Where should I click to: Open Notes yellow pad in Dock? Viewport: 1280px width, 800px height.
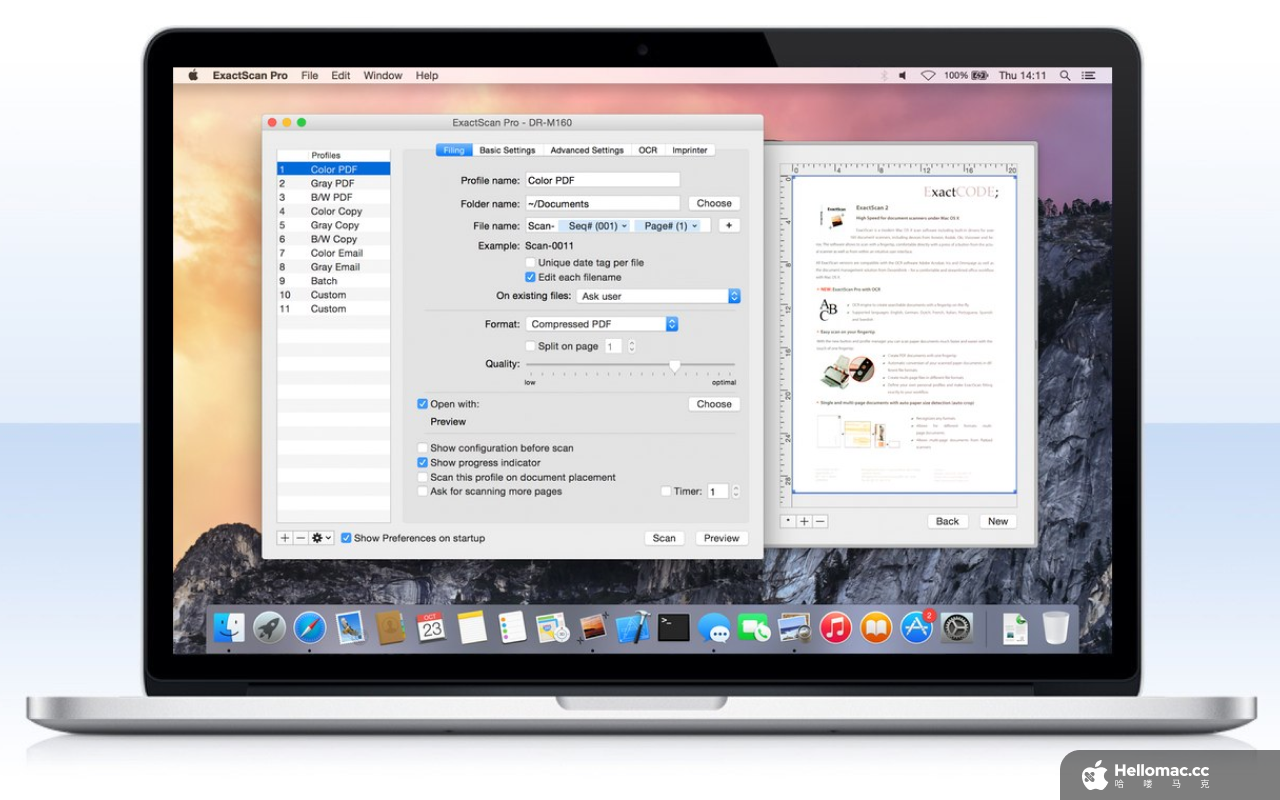click(471, 628)
